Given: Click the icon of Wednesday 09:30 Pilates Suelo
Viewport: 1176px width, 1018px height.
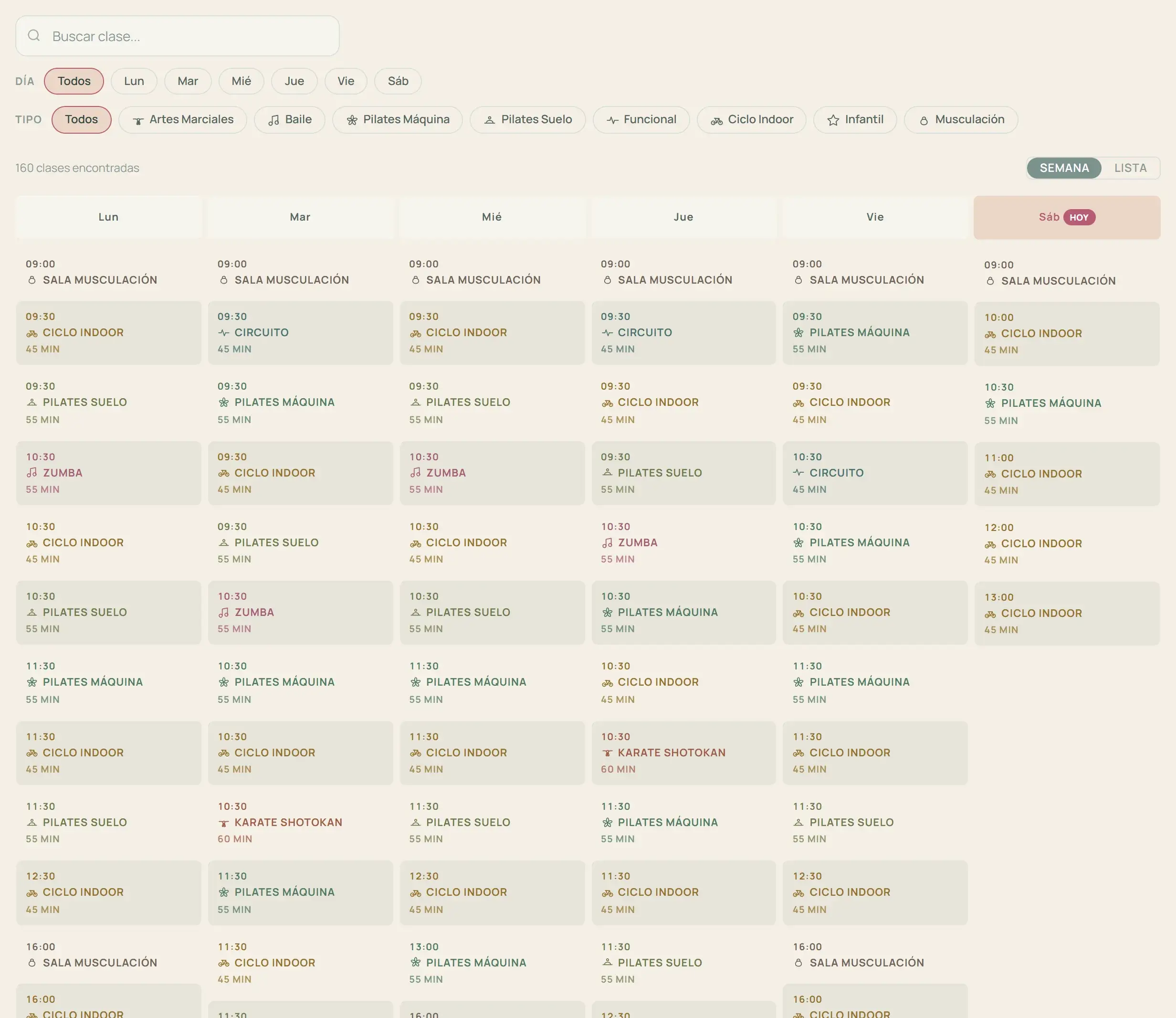Looking at the screenshot, I should 416,402.
